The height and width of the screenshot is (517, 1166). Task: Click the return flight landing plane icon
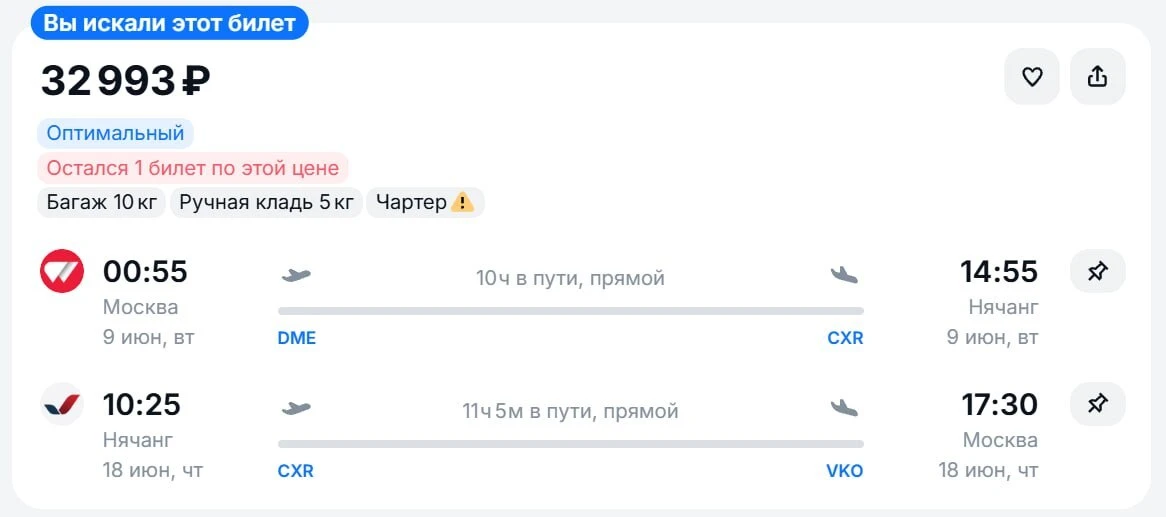845,408
